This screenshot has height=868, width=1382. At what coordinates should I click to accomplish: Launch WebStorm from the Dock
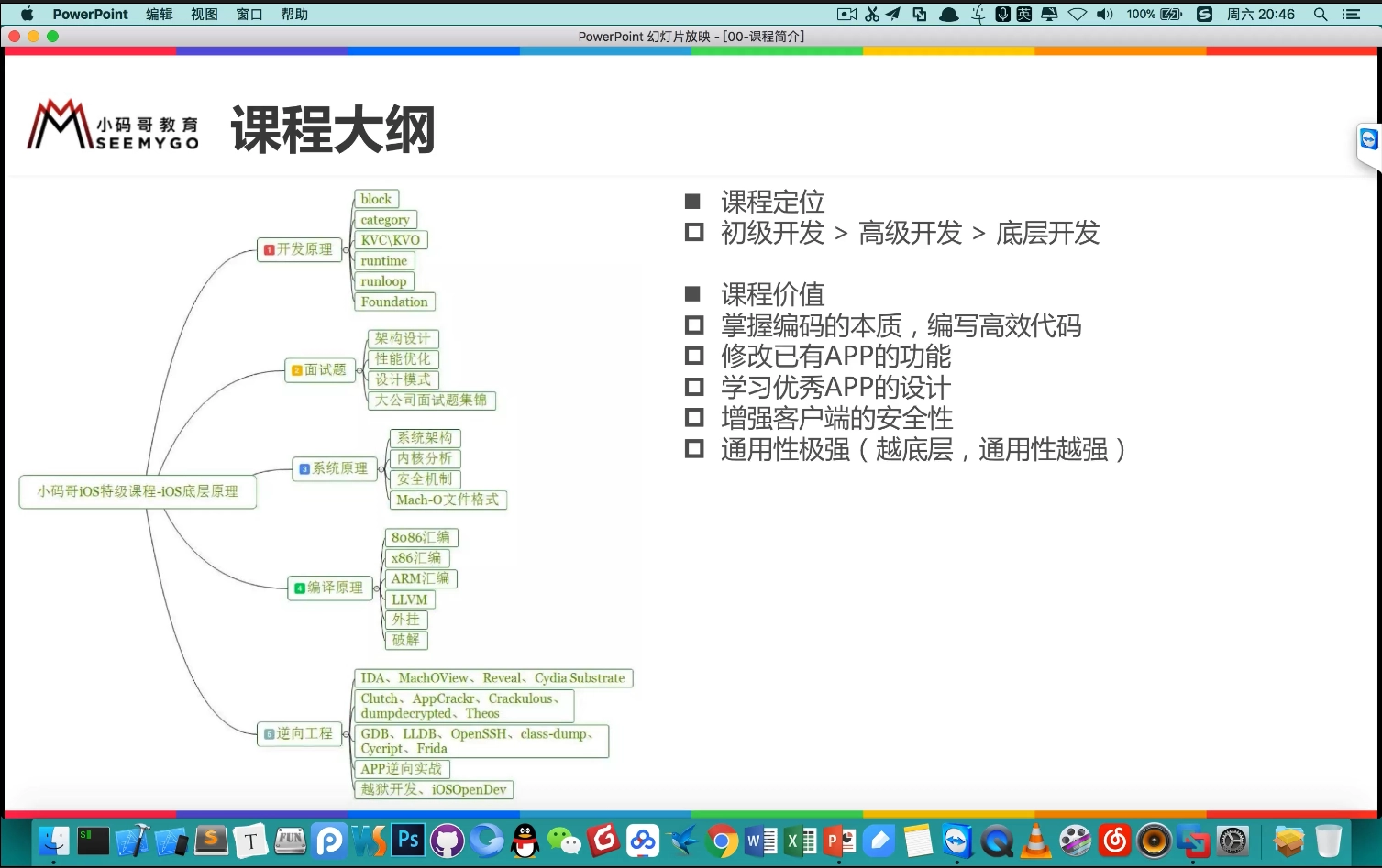370,840
